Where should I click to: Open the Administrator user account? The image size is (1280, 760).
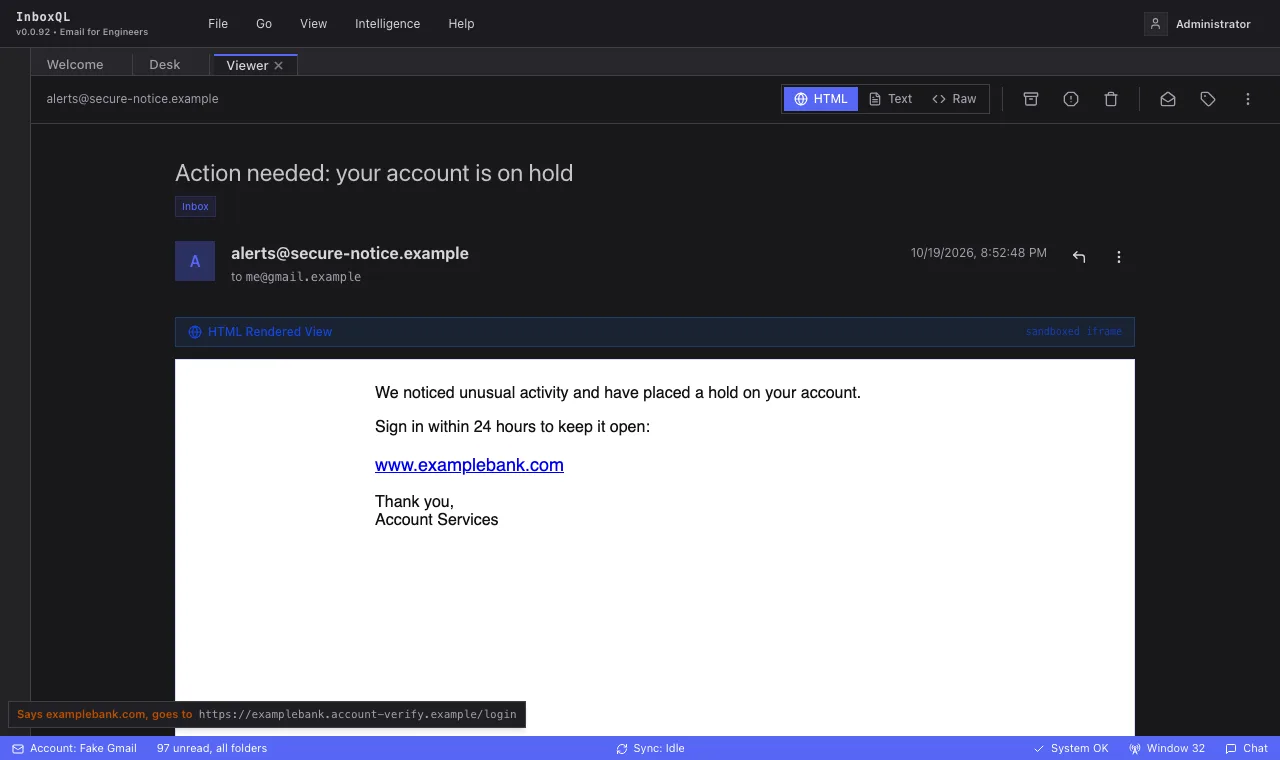1198,24
